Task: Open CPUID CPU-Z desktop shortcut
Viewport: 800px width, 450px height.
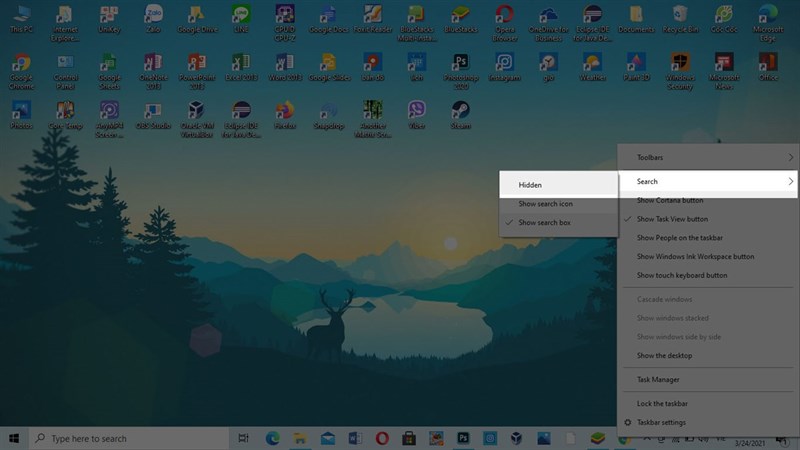Action: 285,23
